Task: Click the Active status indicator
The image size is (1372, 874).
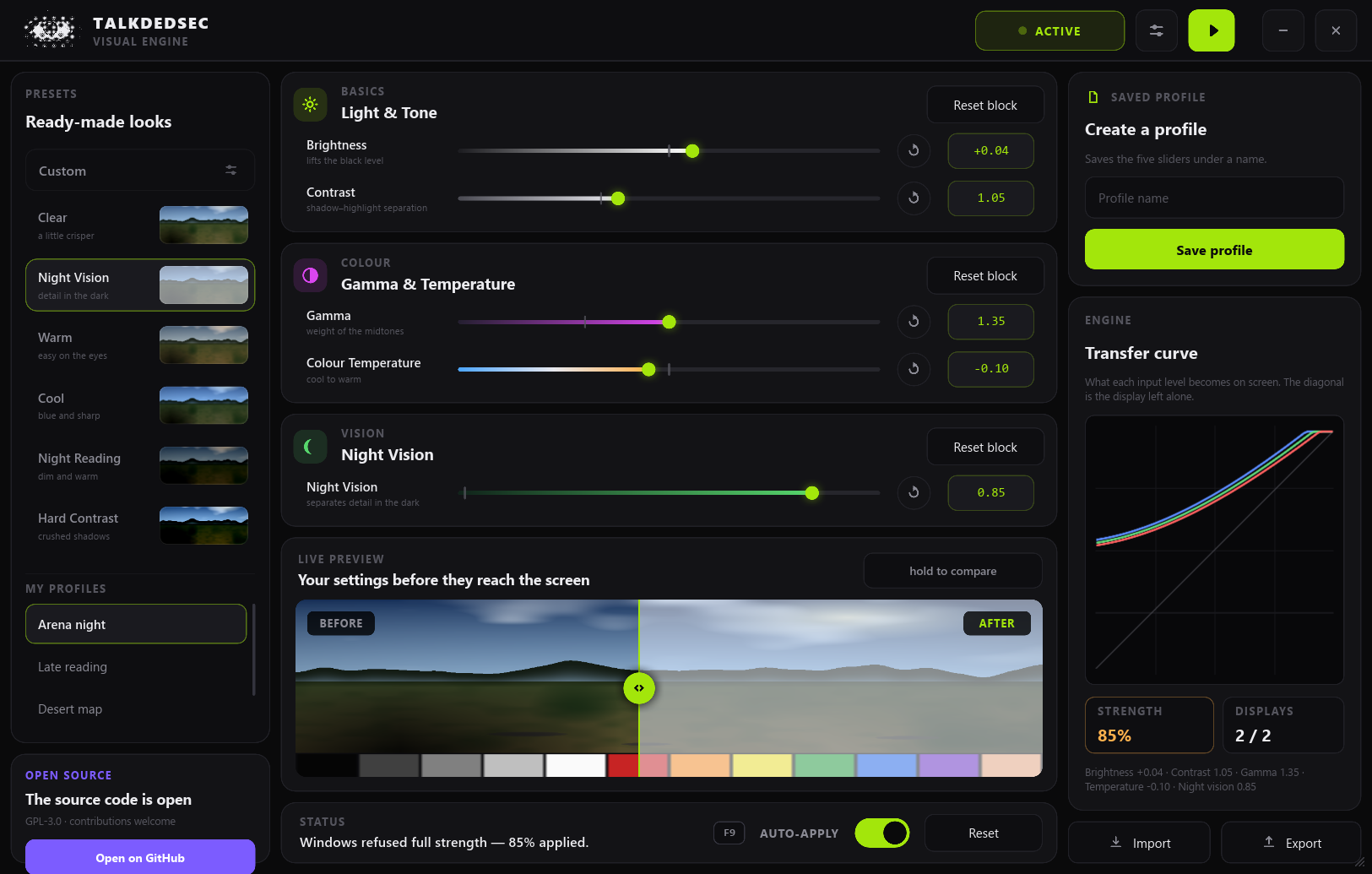Action: 1049,30
